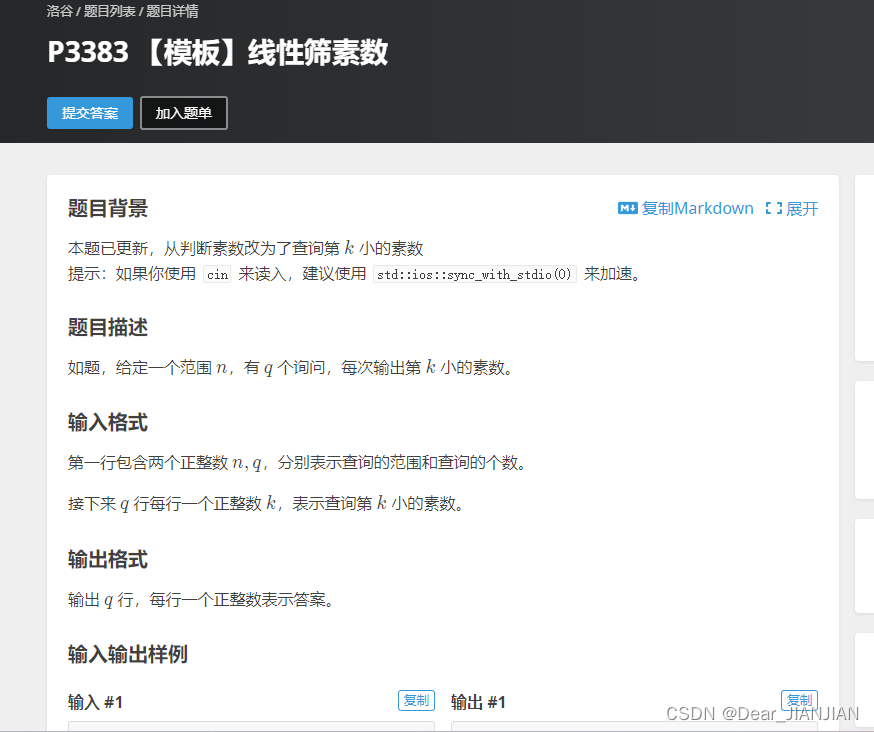Click the 加入题单 button
The height and width of the screenshot is (732, 874).
point(184,113)
